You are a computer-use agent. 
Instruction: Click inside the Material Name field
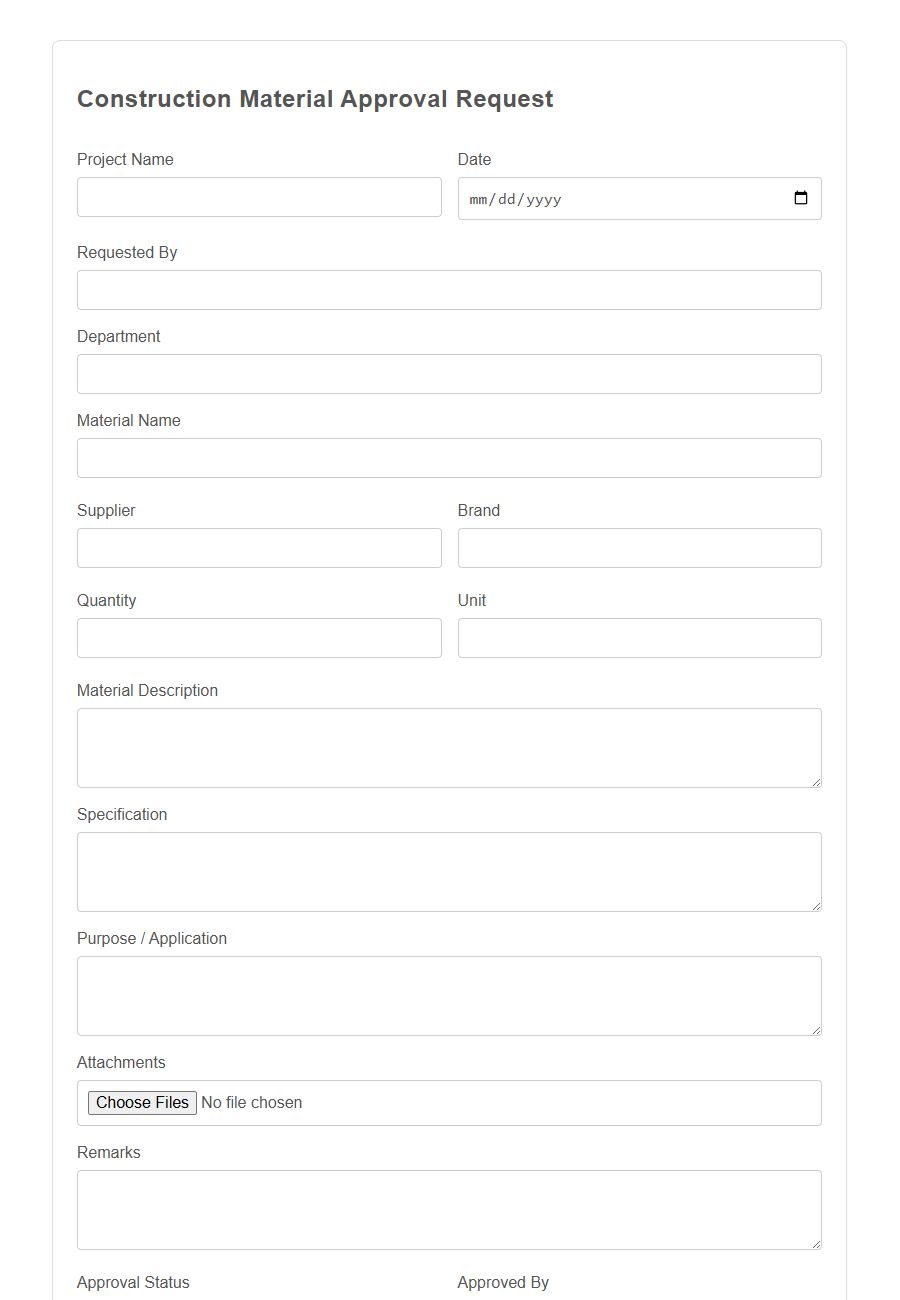pyautogui.click(x=449, y=457)
